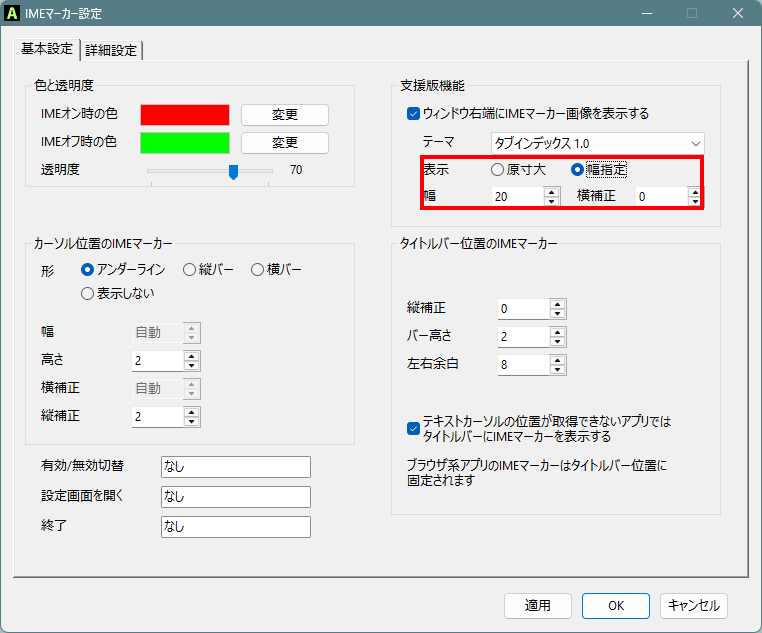
Task: Decrease cursor marker 高さ with down arrow
Action: point(191,365)
